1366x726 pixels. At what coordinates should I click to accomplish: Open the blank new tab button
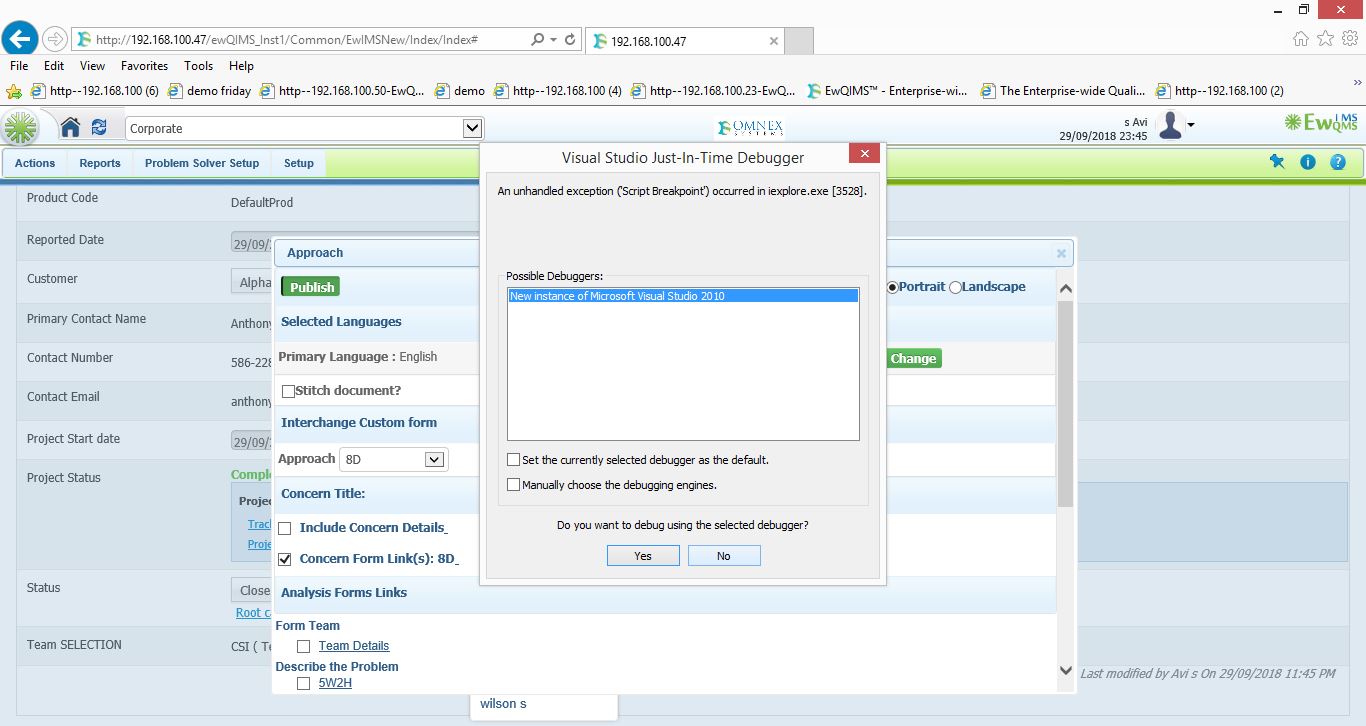click(800, 41)
